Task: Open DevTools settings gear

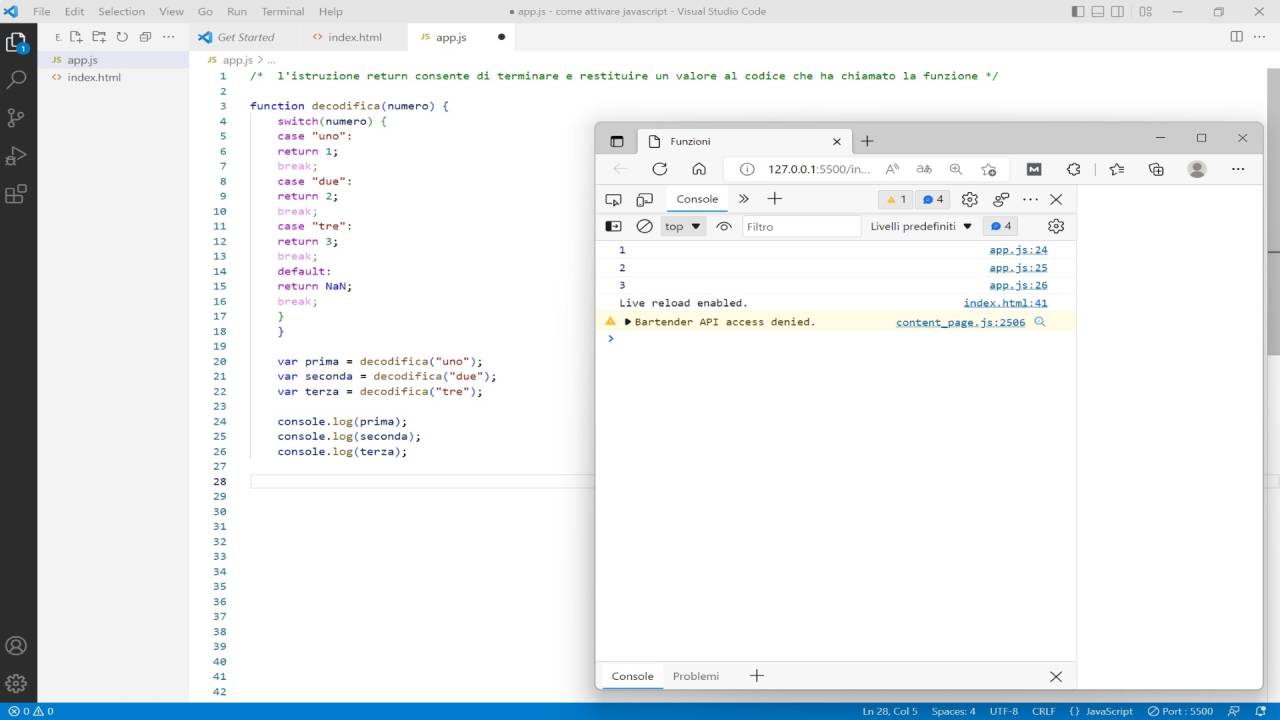Action: click(x=968, y=199)
